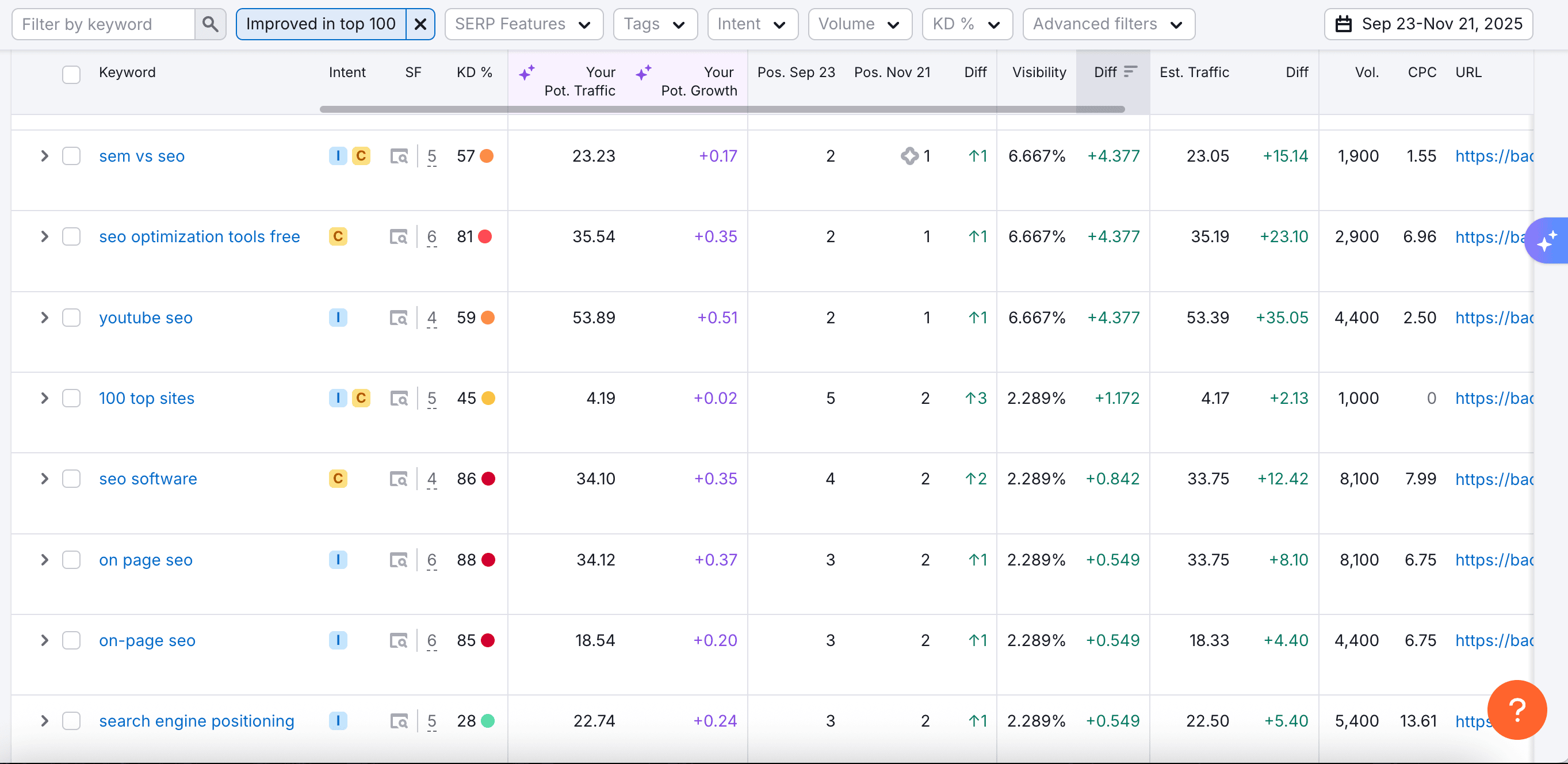
Task: Remove the Improved in top 100 filter
Action: pos(420,24)
